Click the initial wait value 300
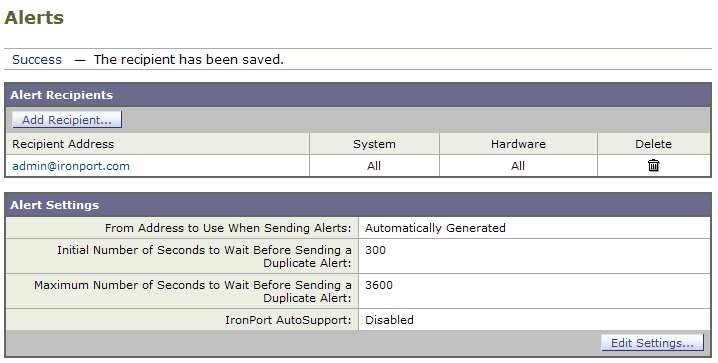718x363 pixels. 375,250
